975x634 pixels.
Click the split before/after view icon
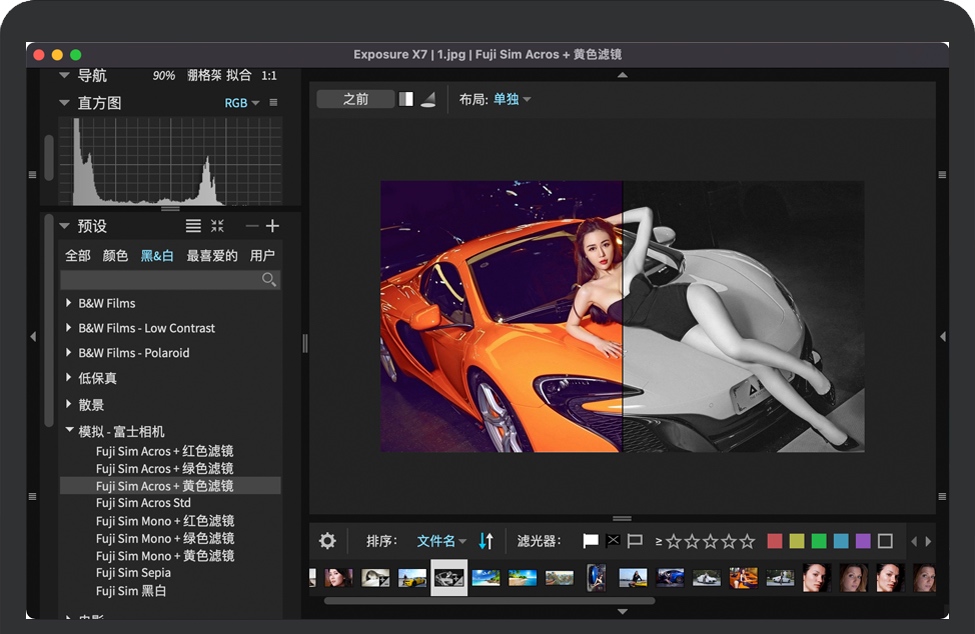pyautogui.click(x=406, y=99)
